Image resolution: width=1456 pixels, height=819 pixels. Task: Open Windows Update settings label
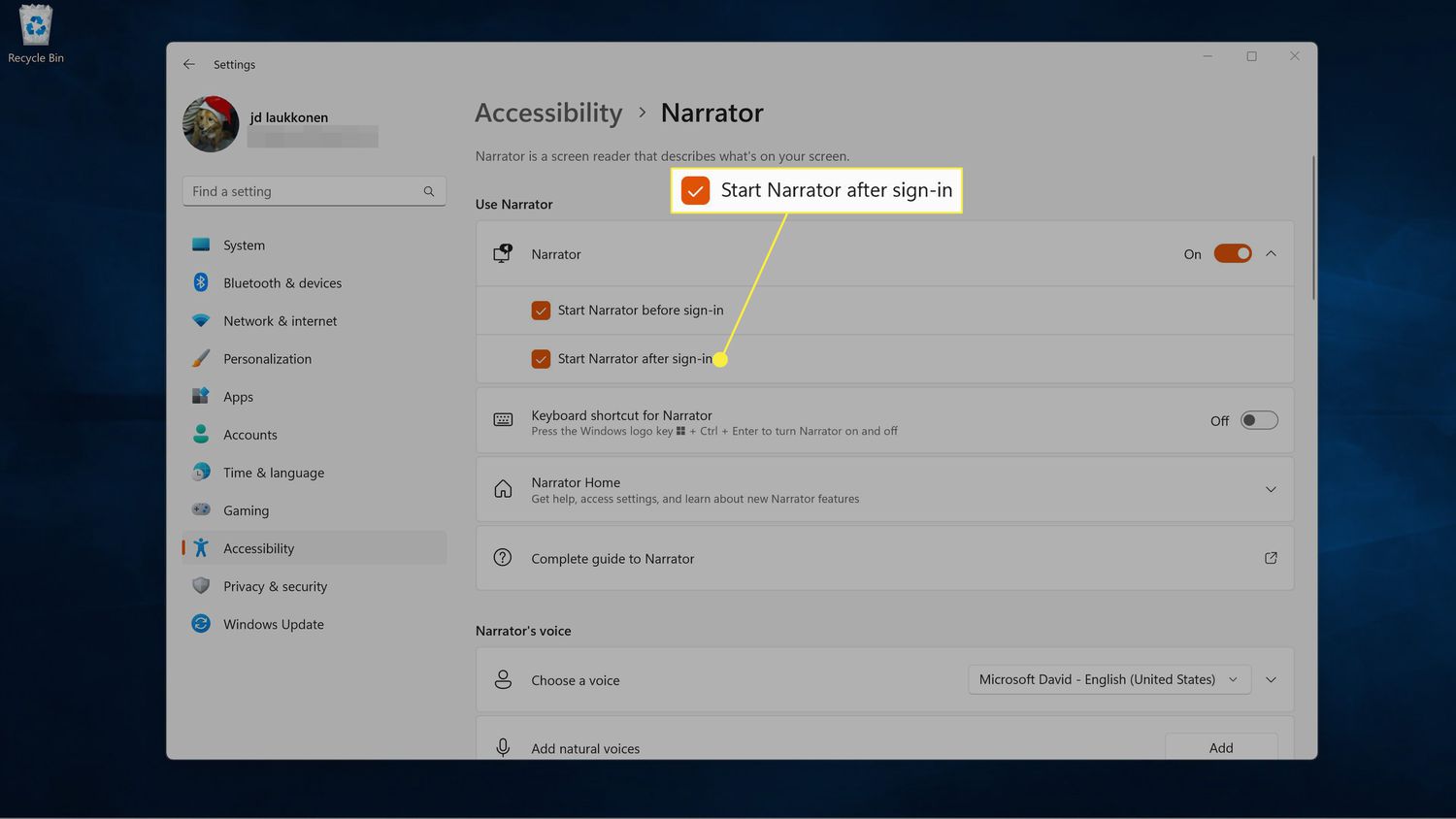pos(274,624)
